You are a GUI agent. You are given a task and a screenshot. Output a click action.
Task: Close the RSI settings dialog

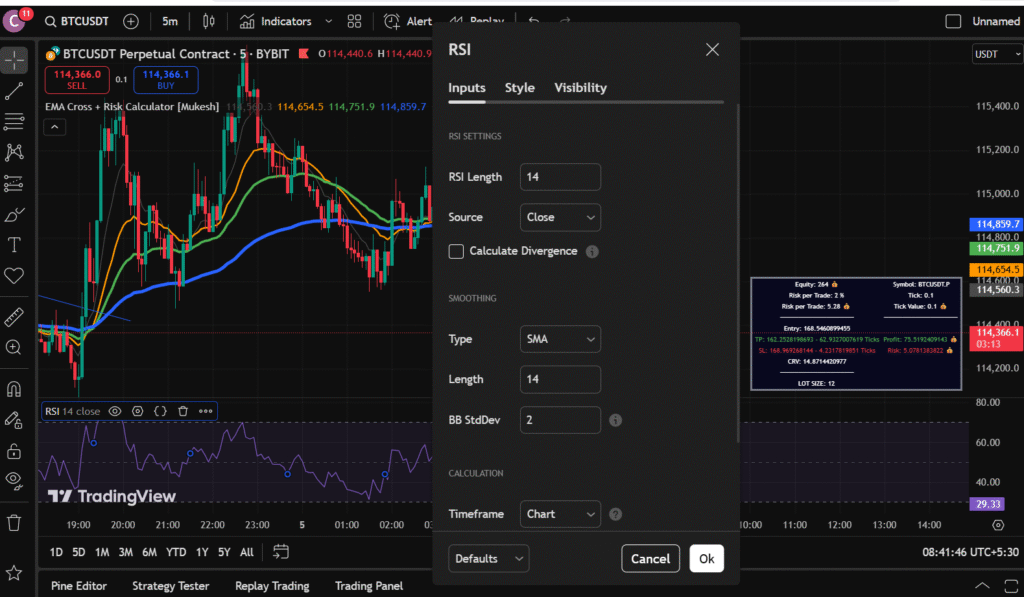(x=712, y=50)
